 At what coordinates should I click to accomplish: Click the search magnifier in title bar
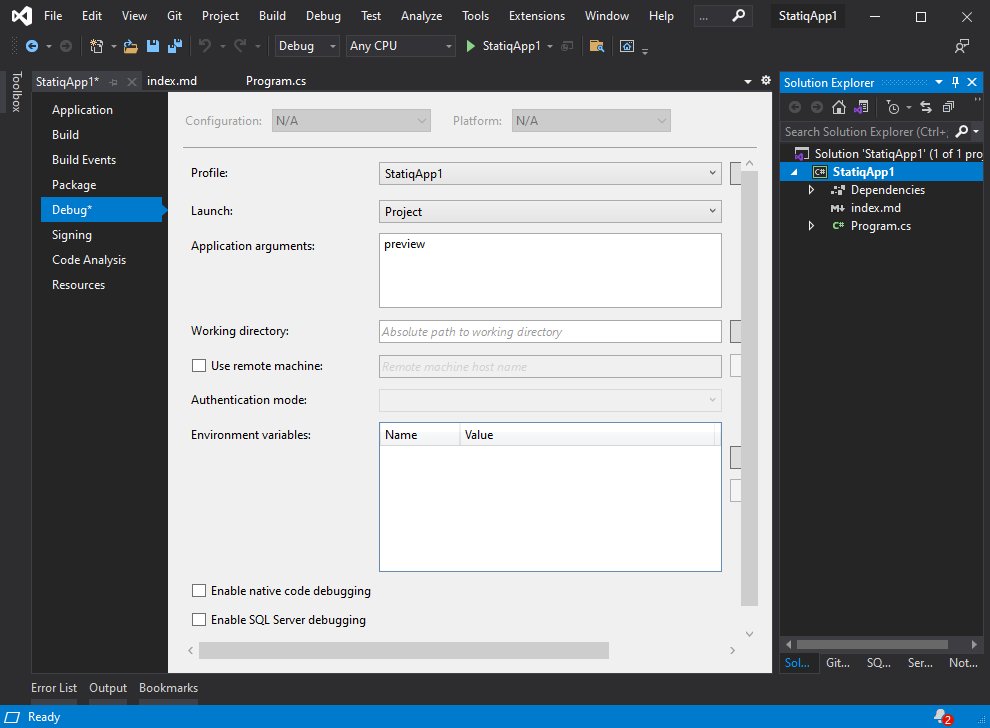click(x=738, y=16)
